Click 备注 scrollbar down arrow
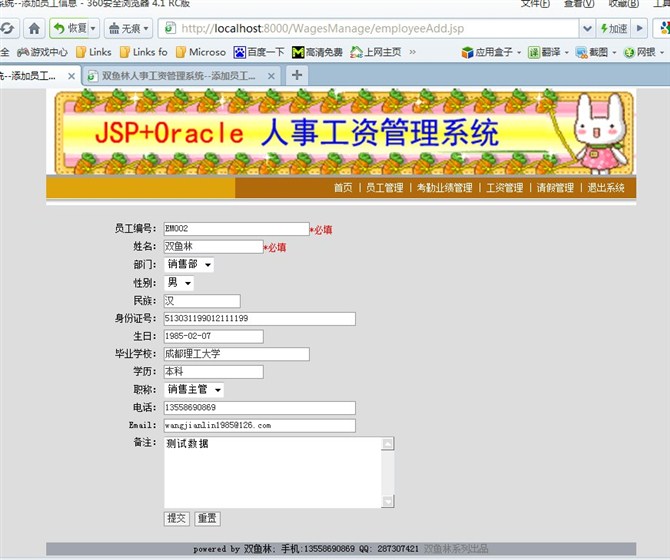Screen dimensions: 670x560 coord(388,501)
